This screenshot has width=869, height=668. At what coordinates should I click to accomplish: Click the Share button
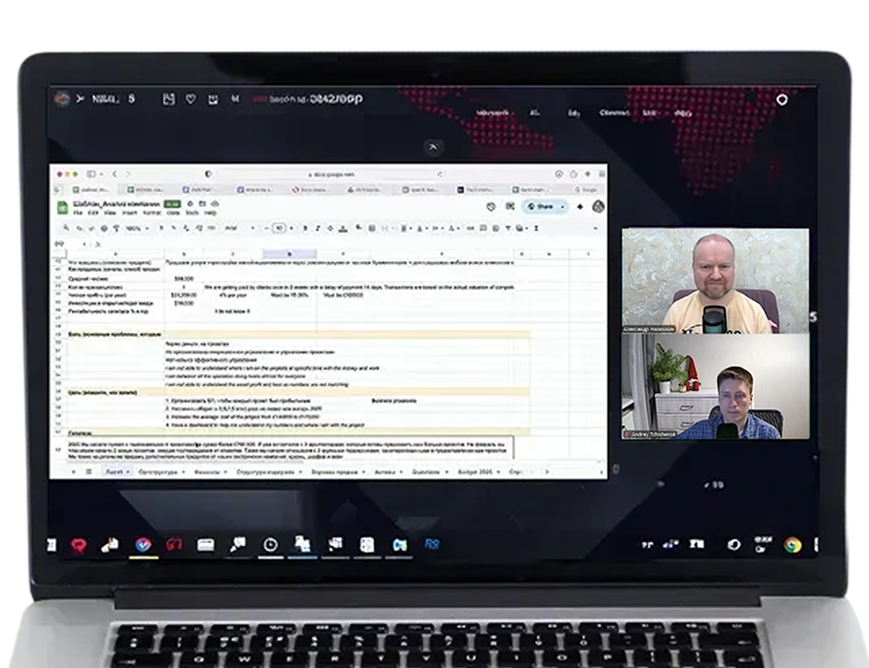pos(540,207)
